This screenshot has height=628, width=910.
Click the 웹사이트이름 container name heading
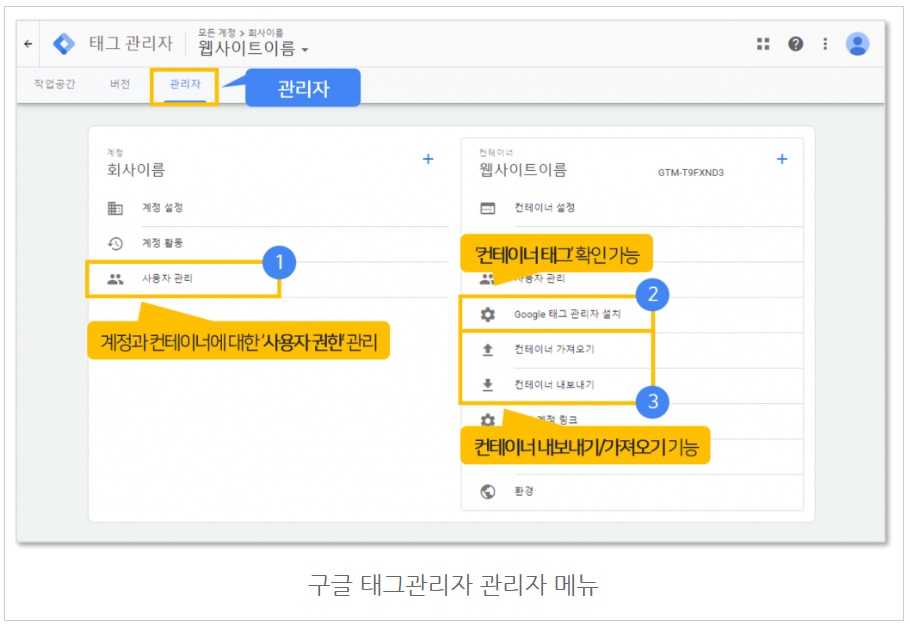coord(523,169)
